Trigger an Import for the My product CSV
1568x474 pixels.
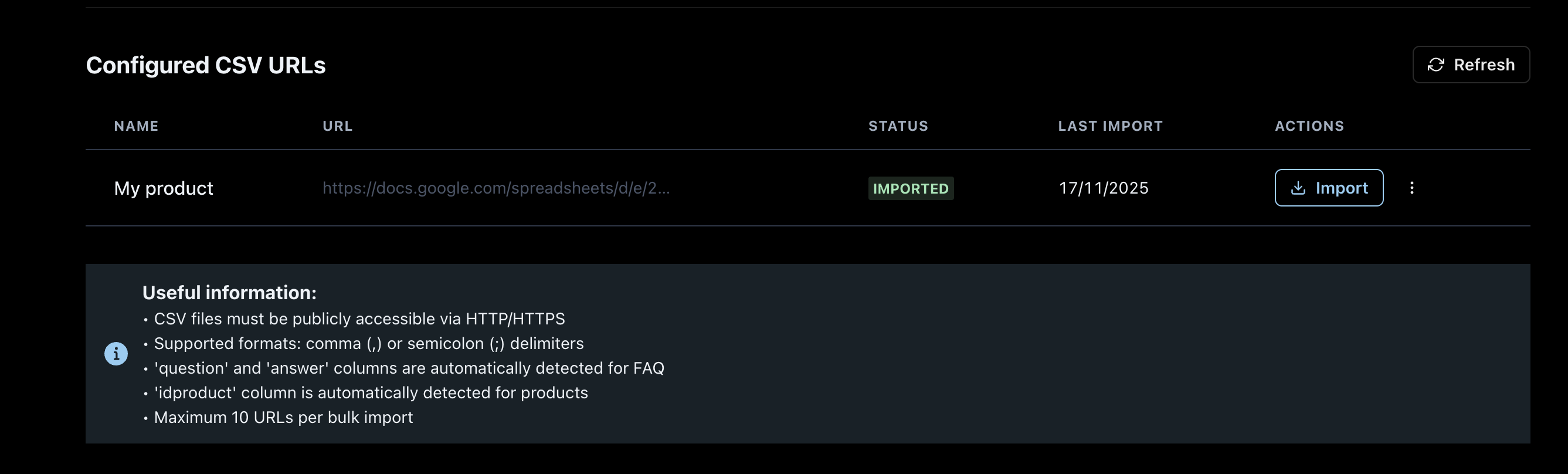(x=1329, y=188)
